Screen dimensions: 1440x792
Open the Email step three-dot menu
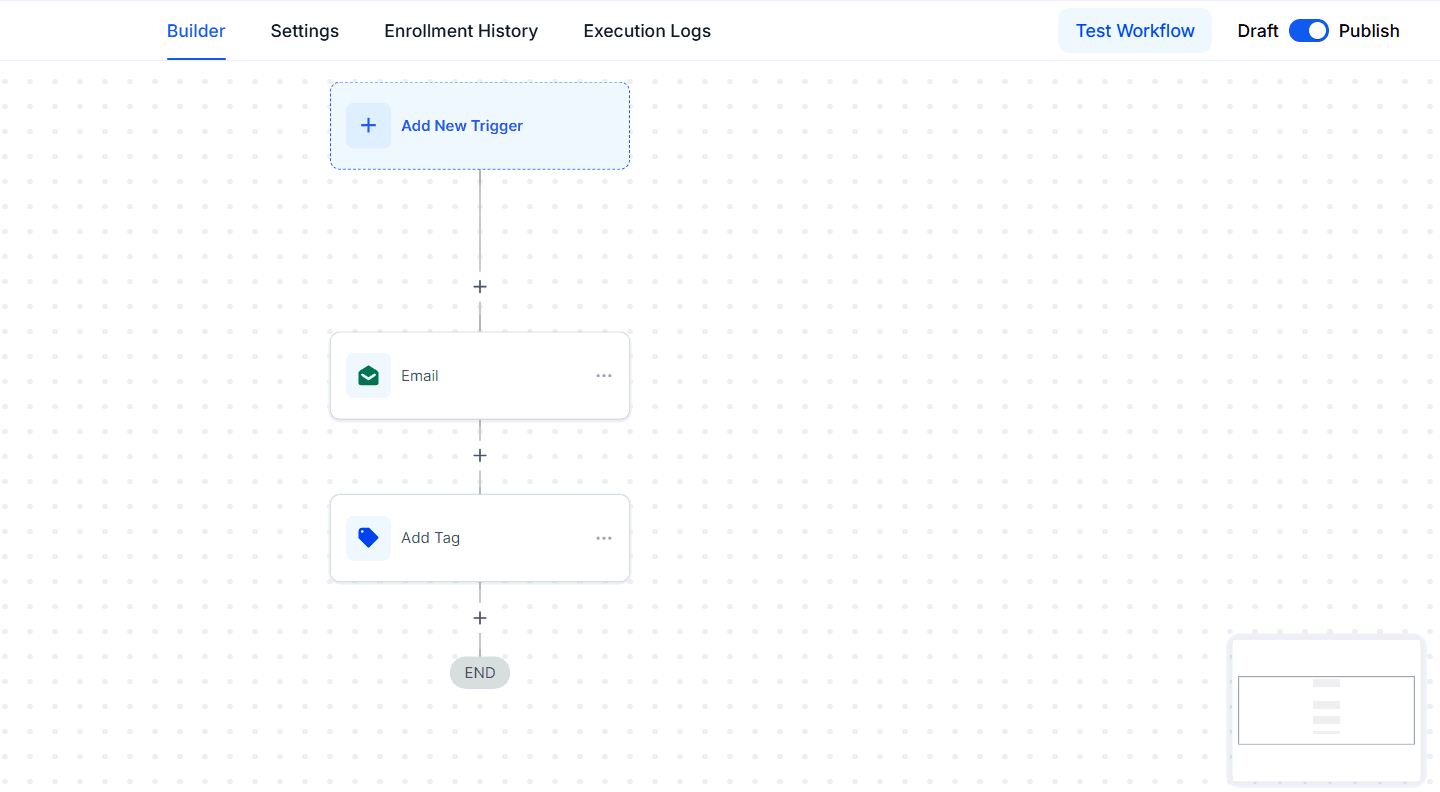604,376
